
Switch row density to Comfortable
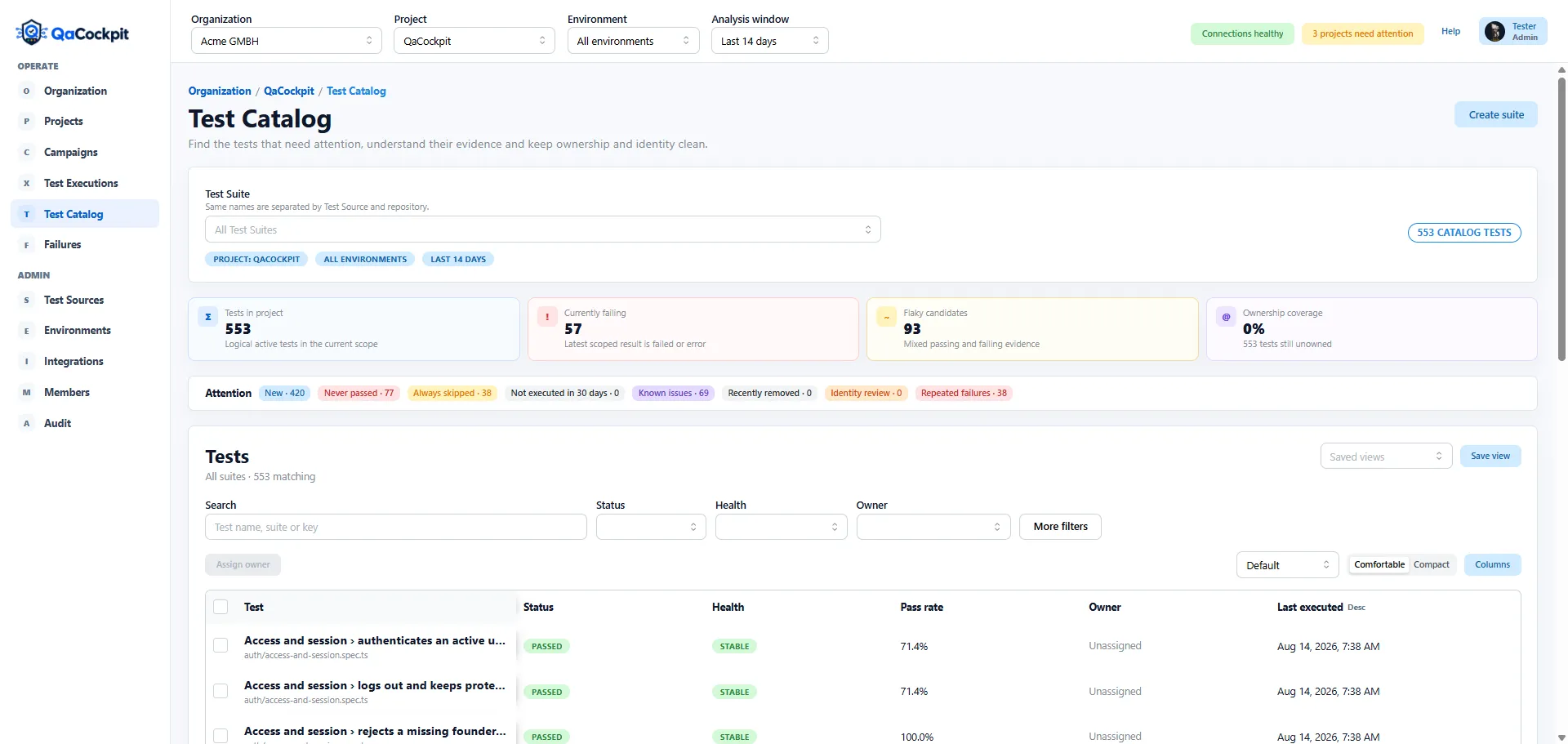coord(1379,564)
